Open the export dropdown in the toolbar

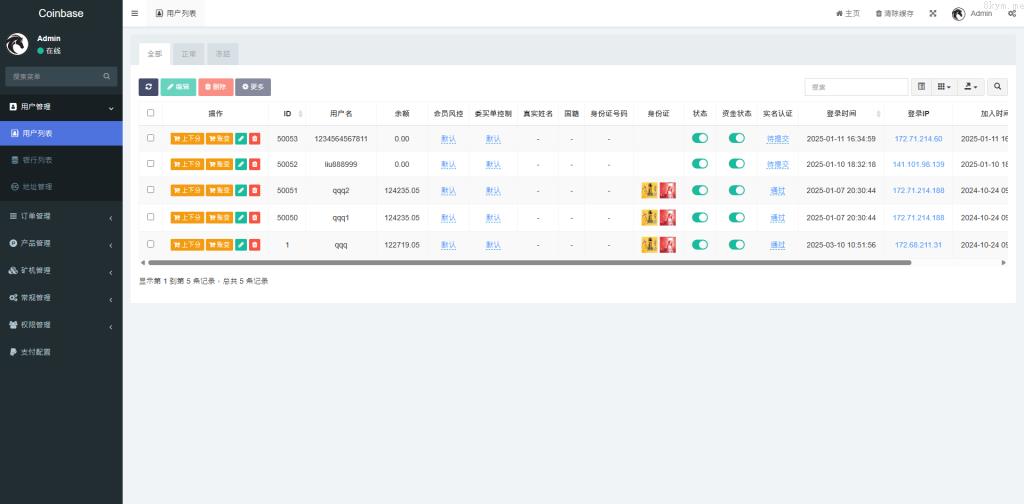click(x=971, y=87)
